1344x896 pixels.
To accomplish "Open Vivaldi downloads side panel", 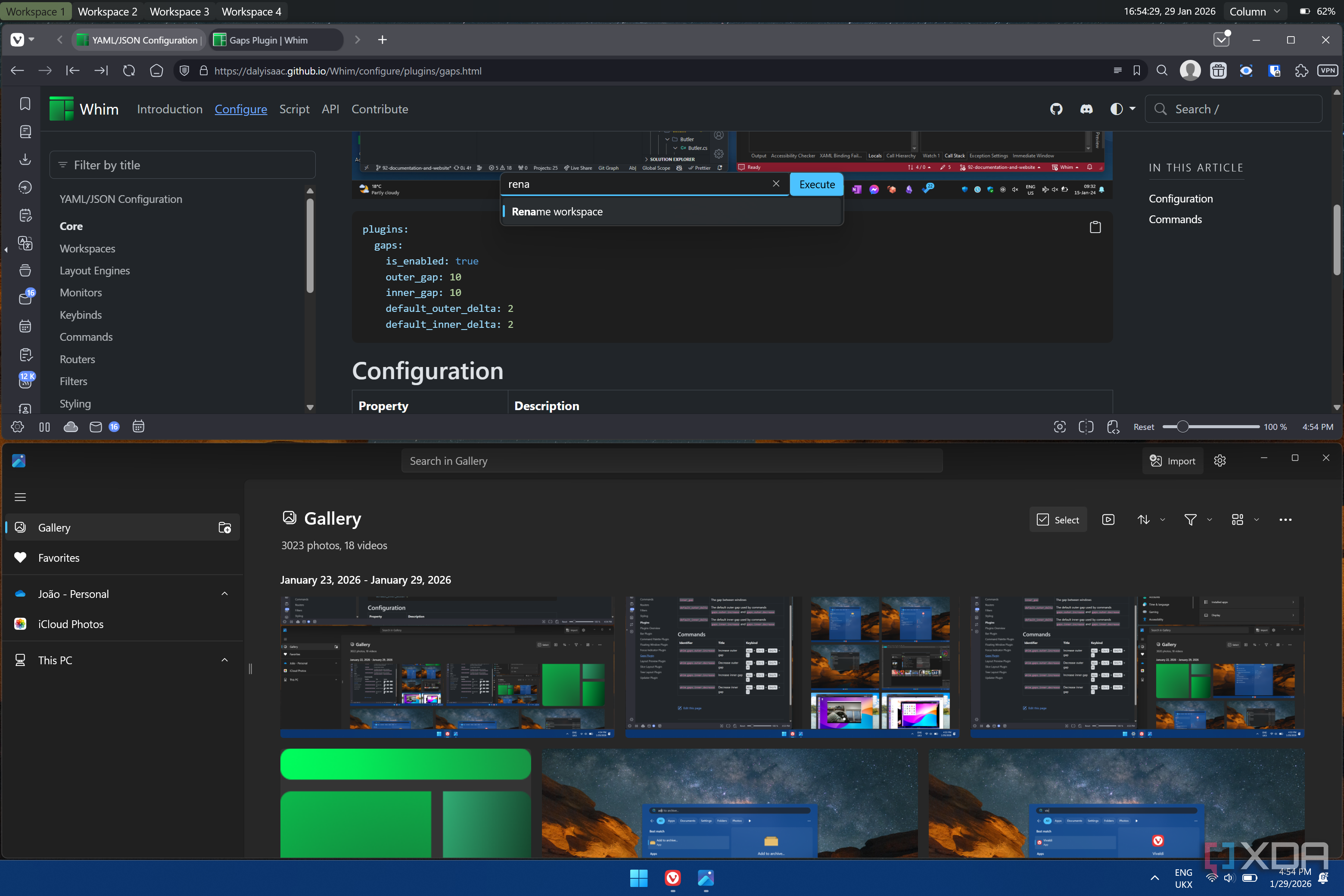I will point(25,159).
